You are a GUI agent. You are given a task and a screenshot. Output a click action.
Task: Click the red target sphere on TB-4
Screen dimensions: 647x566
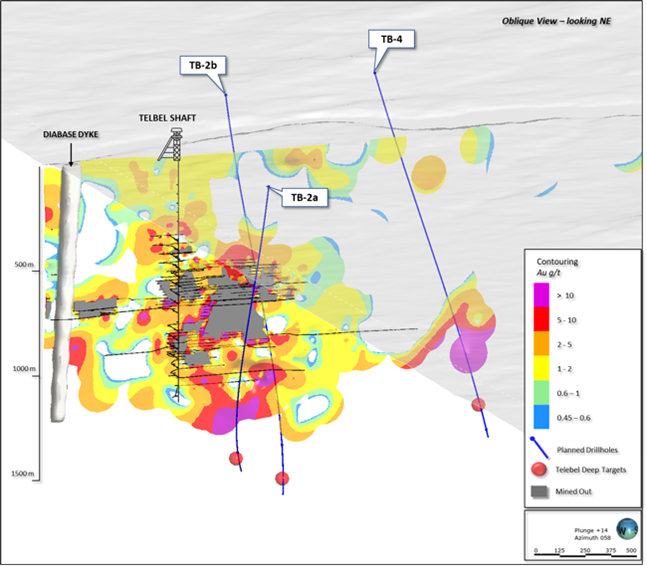478,404
